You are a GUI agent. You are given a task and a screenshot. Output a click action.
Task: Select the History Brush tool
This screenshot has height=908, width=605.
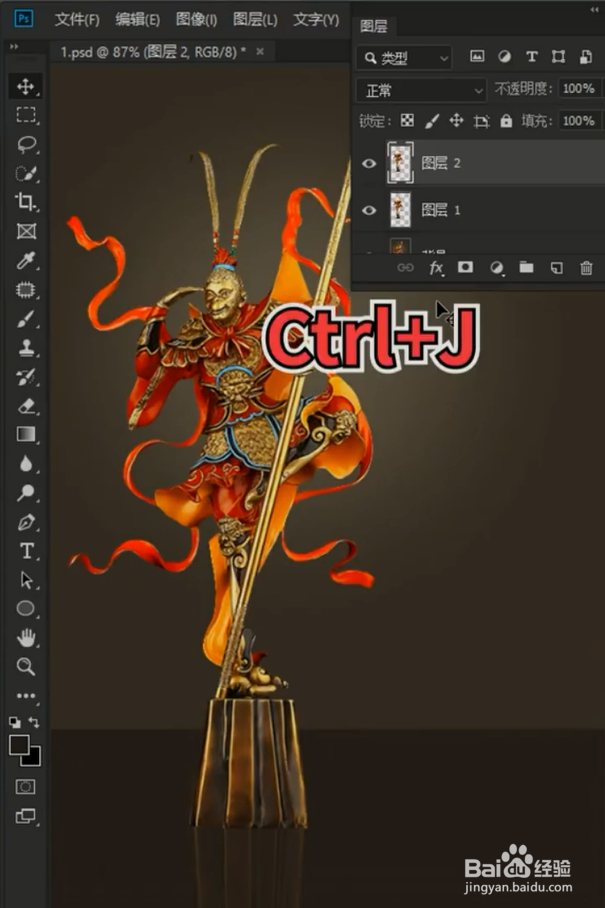[25, 377]
